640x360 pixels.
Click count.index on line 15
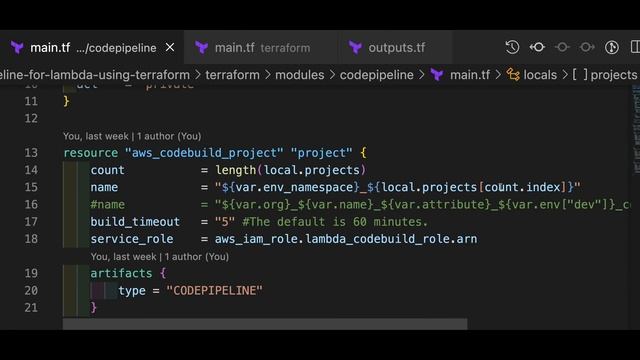[x=522, y=187]
